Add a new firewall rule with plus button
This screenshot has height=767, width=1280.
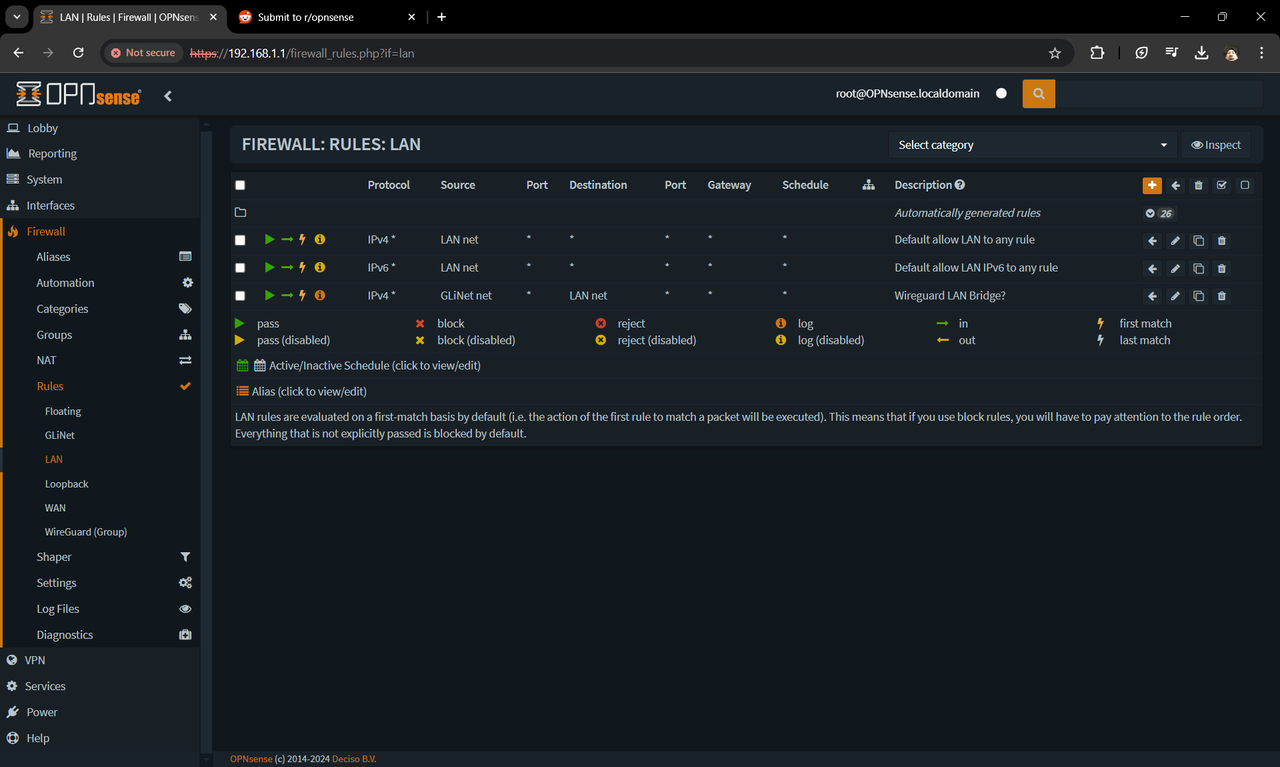pyautogui.click(x=1152, y=185)
